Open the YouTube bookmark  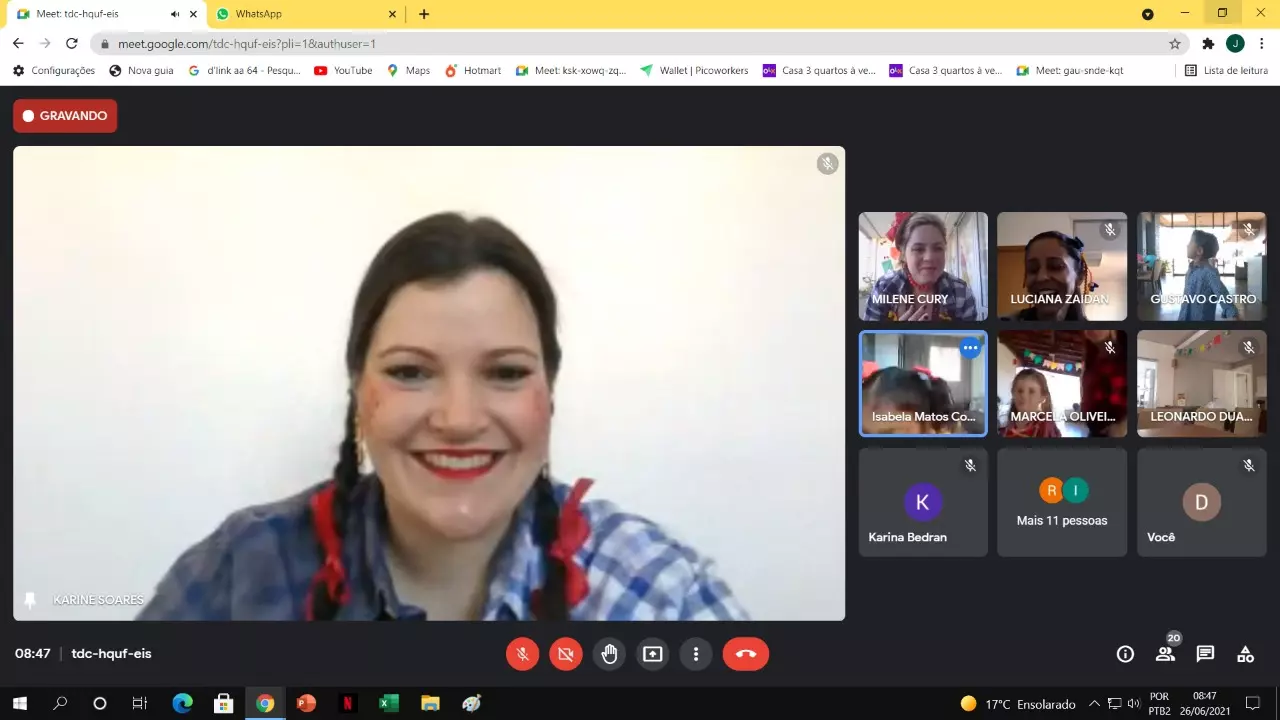pos(343,71)
